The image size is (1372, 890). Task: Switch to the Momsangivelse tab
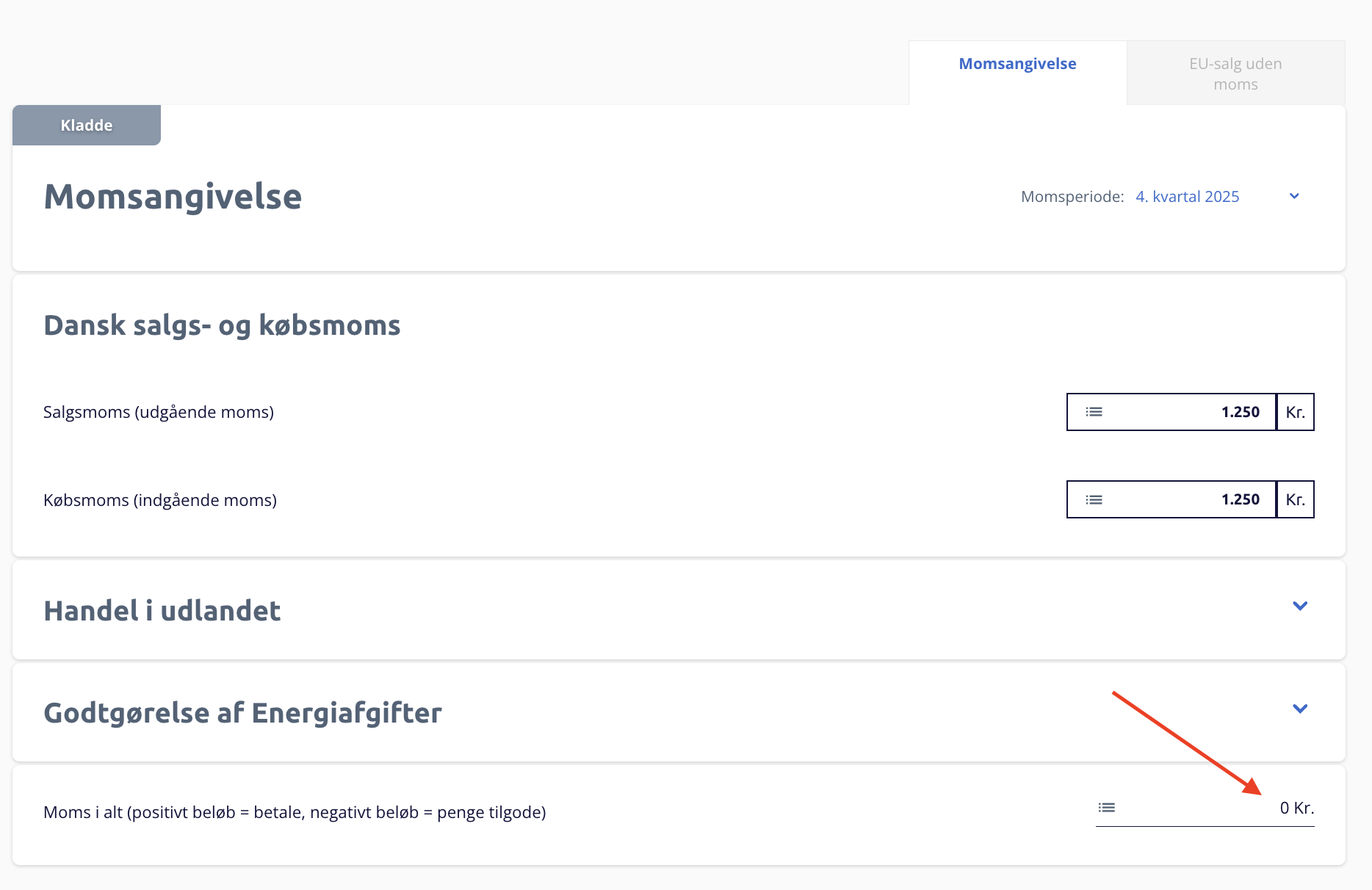coord(1017,64)
